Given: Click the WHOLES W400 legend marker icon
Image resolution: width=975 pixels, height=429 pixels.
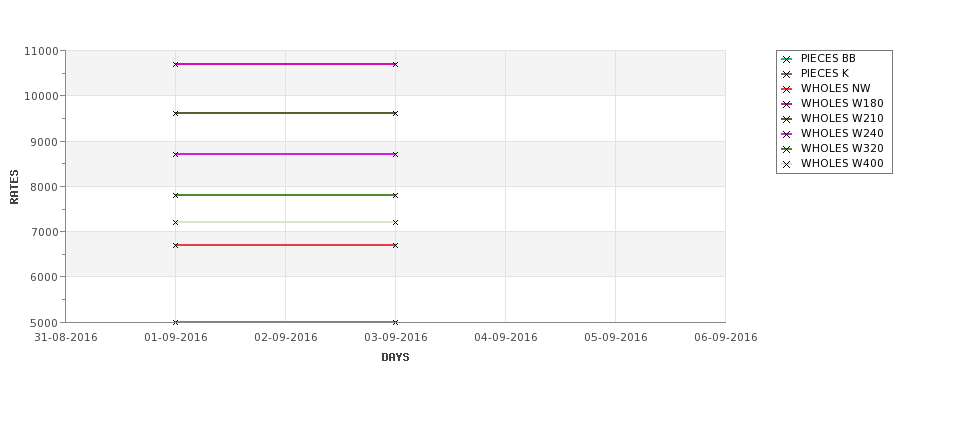Looking at the screenshot, I should (x=786, y=164).
